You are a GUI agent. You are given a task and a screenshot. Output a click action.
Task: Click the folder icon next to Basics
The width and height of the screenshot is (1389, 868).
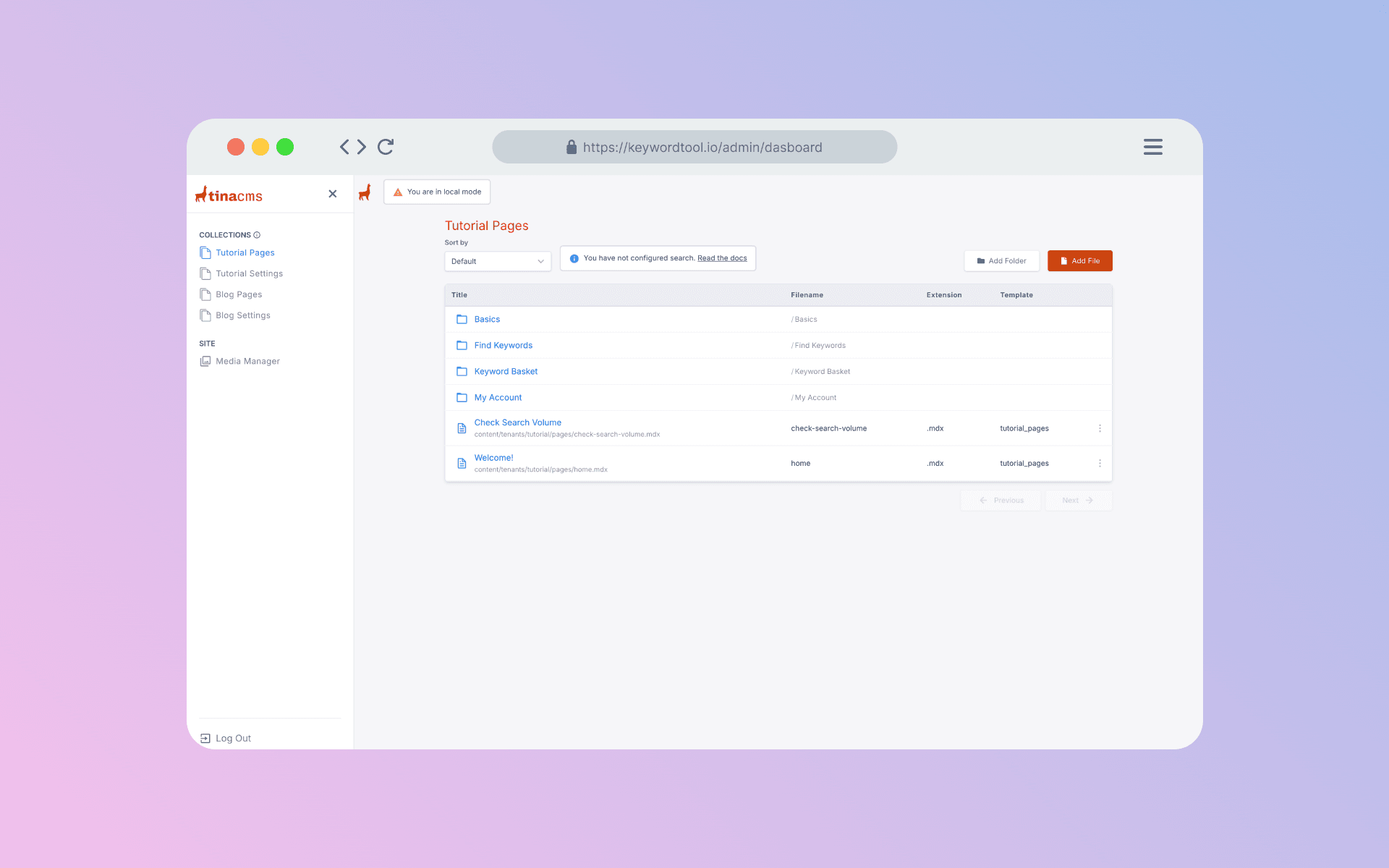[x=462, y=319]
